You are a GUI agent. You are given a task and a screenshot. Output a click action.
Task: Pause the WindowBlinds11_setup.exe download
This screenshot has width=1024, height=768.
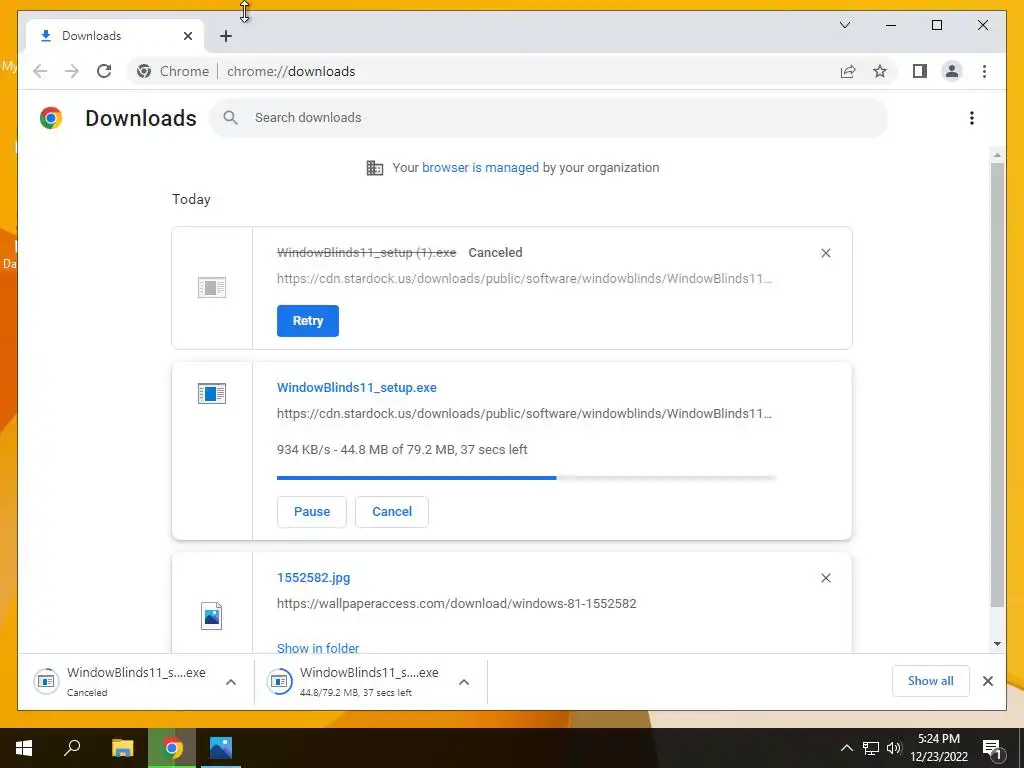pyautogui.click(x=312, y=511)
